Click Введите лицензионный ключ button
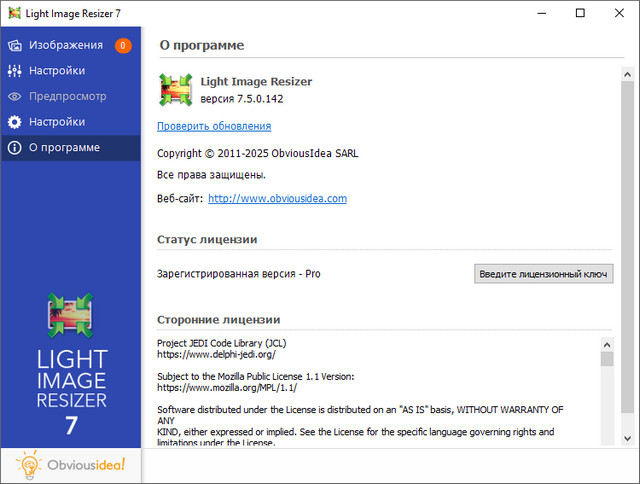The width and height of the screenshot is (640, 484). pyautogui.click(x=543, y=274)
